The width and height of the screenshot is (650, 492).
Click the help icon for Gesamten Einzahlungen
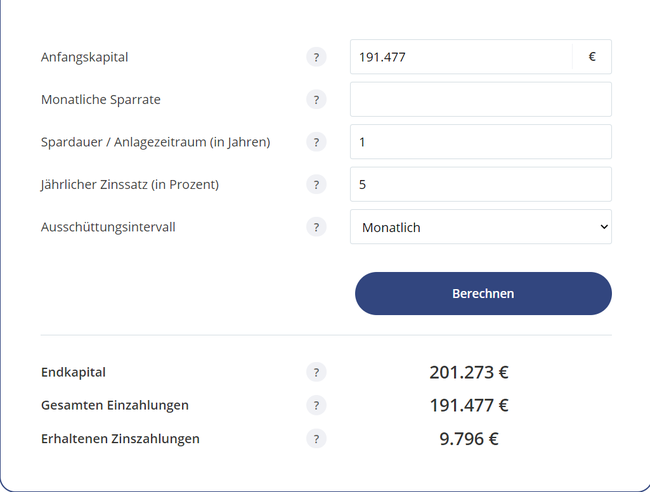tap(316, 405)
